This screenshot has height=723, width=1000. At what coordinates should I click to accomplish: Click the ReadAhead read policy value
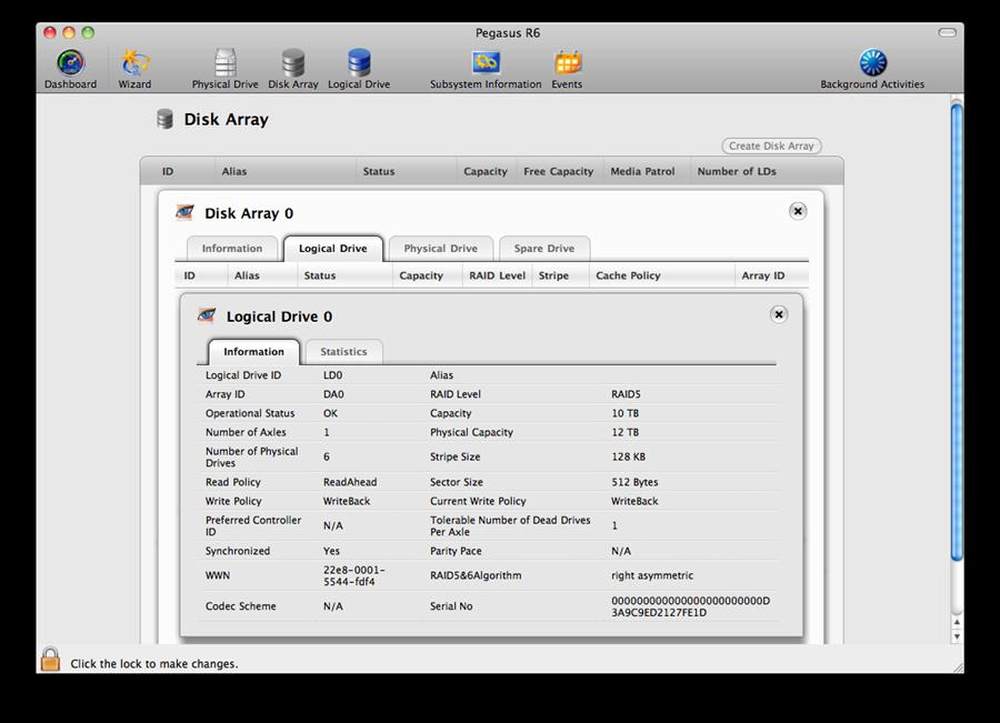pos(350,483)
